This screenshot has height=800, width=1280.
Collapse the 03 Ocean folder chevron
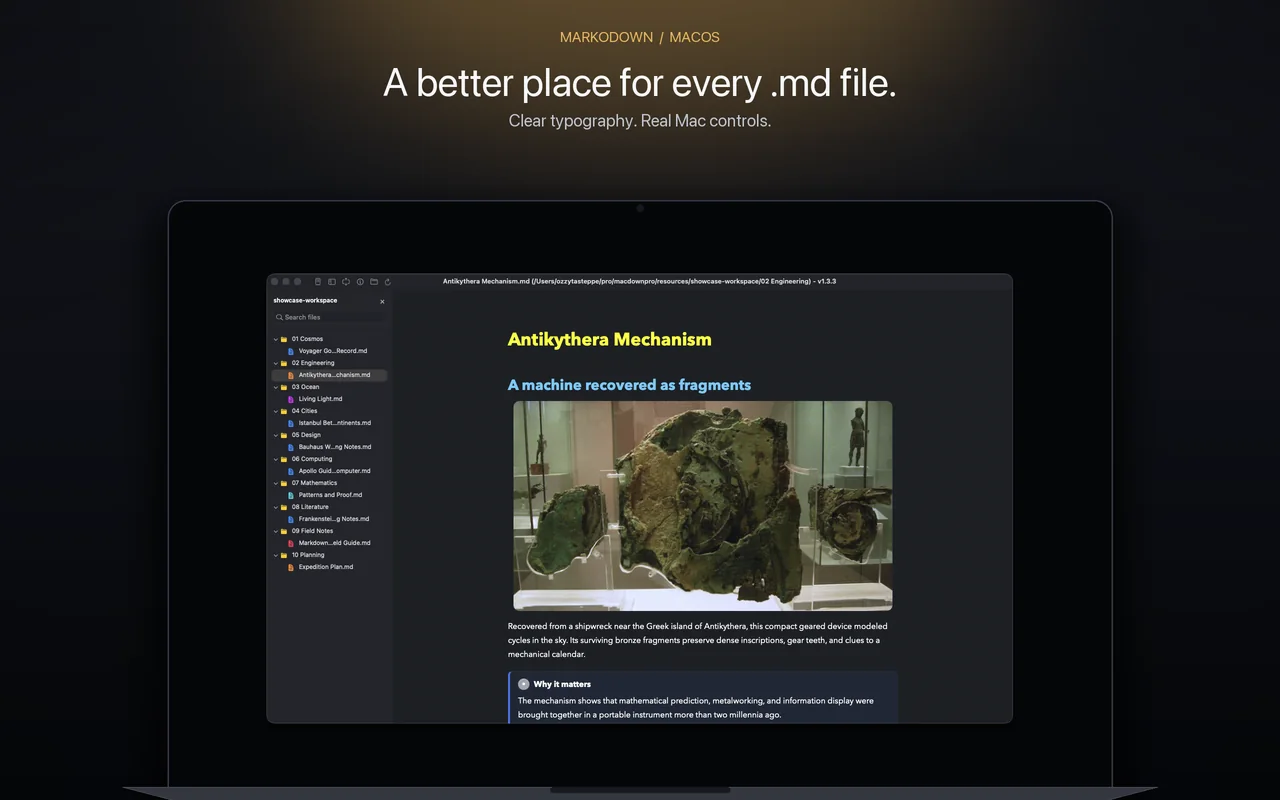point(275,387)
